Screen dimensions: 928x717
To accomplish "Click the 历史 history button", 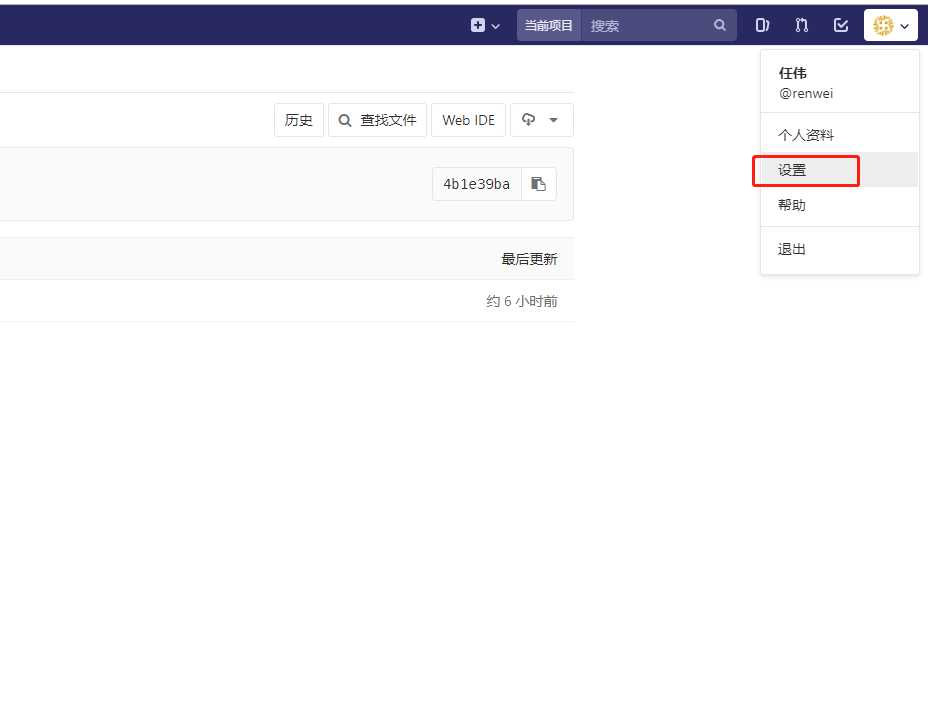I will point(299,120).
